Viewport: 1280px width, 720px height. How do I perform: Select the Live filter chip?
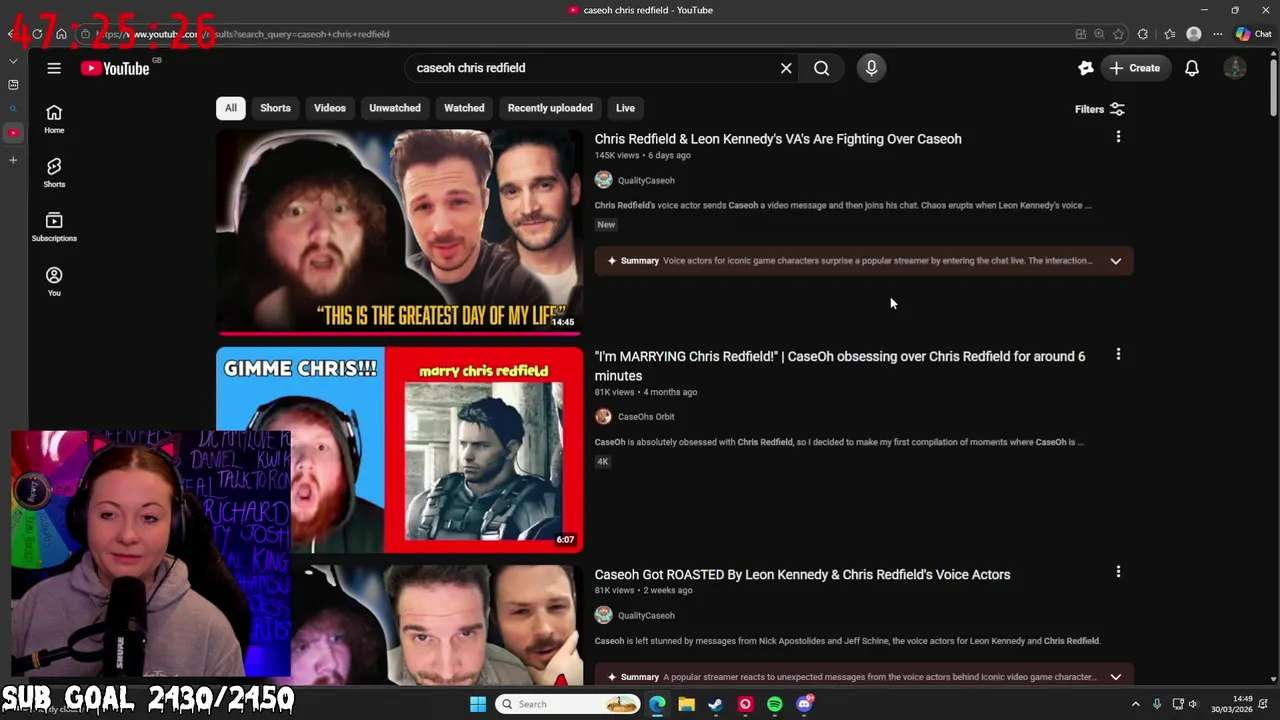(x=625, y=108)
